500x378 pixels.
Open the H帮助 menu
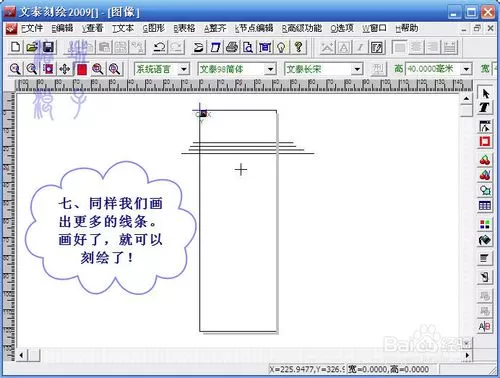click(x=407, y=29)
